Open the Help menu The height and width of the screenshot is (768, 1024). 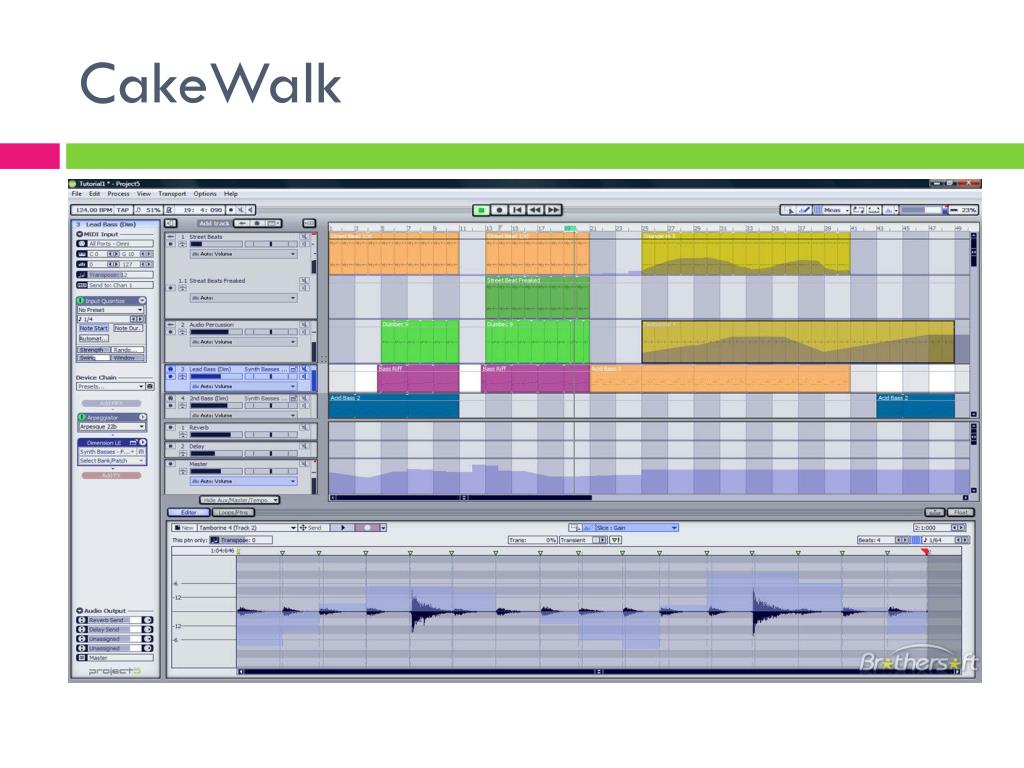point(231,194)
